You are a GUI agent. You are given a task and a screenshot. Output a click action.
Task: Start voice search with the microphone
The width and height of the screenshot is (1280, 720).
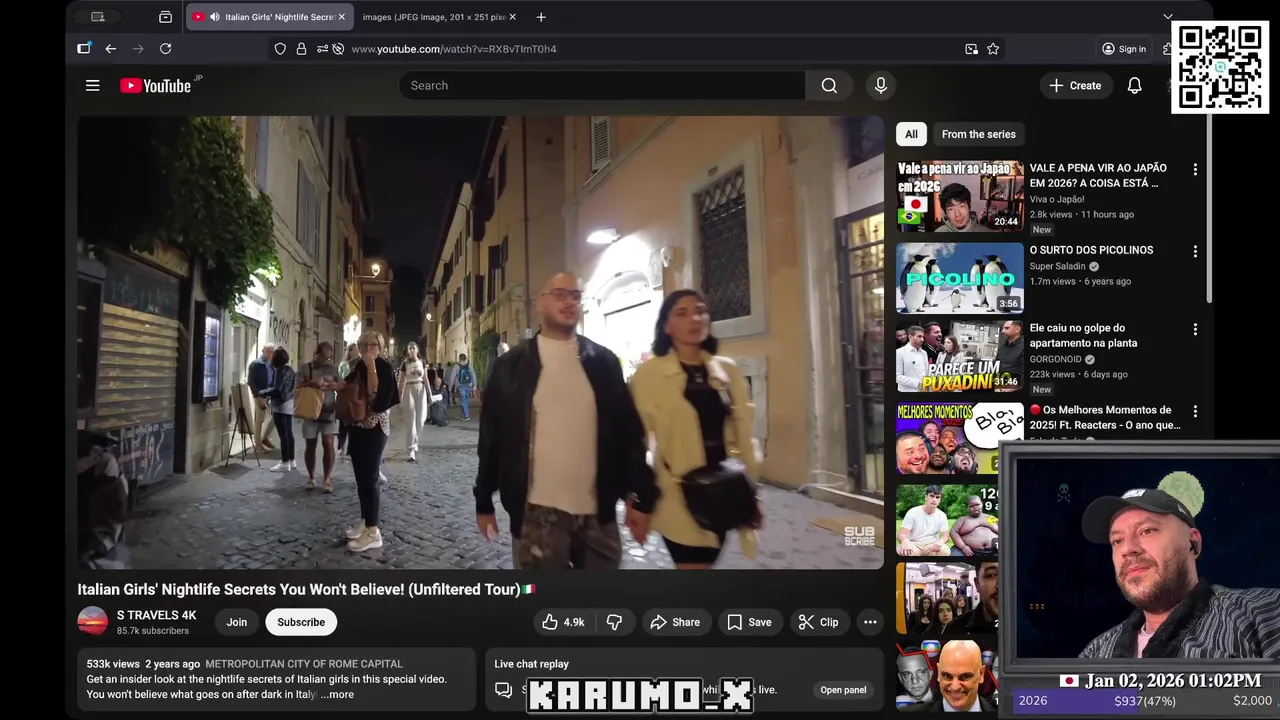coord(881,86)
